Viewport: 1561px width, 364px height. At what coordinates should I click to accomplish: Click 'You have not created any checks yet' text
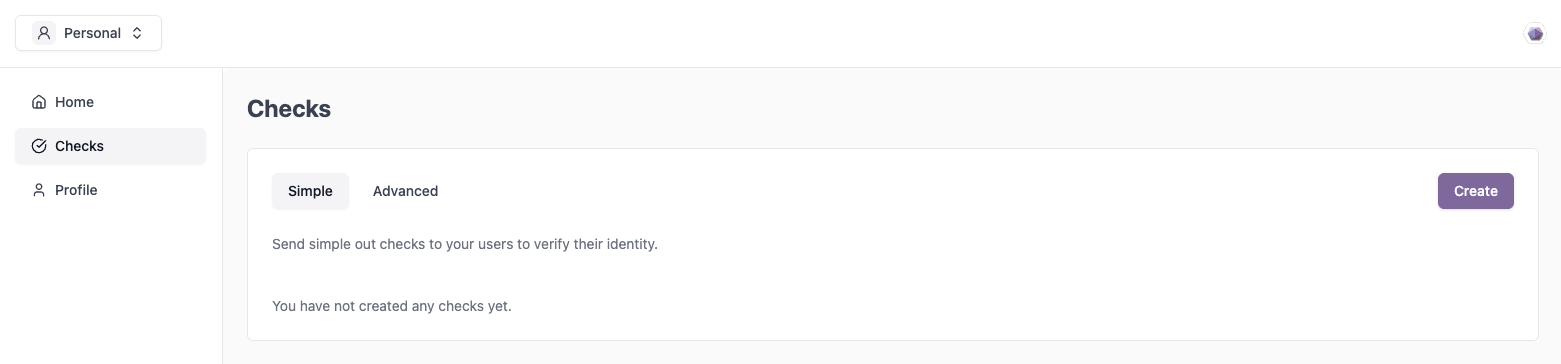tap(392, 306)
